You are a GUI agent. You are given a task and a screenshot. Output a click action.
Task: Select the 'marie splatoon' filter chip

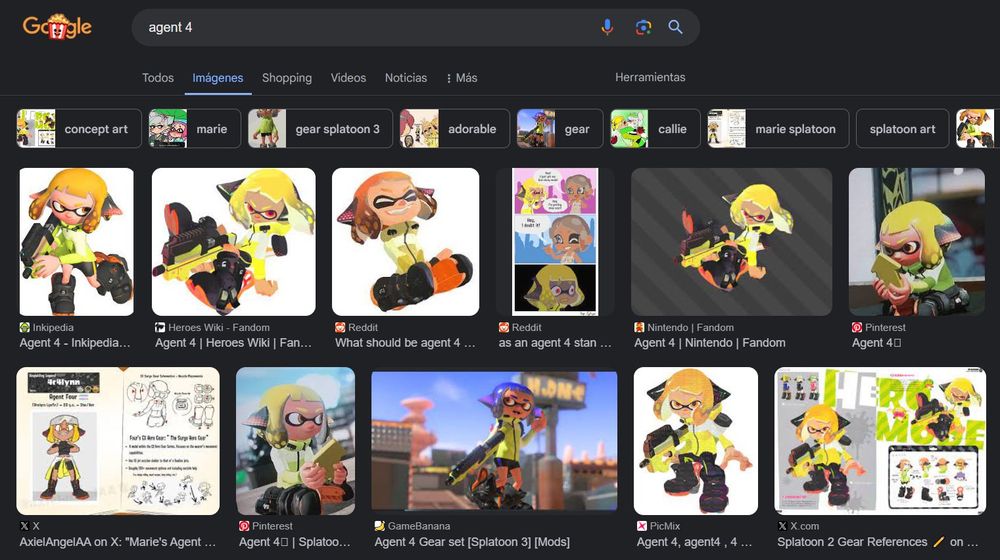778,128
